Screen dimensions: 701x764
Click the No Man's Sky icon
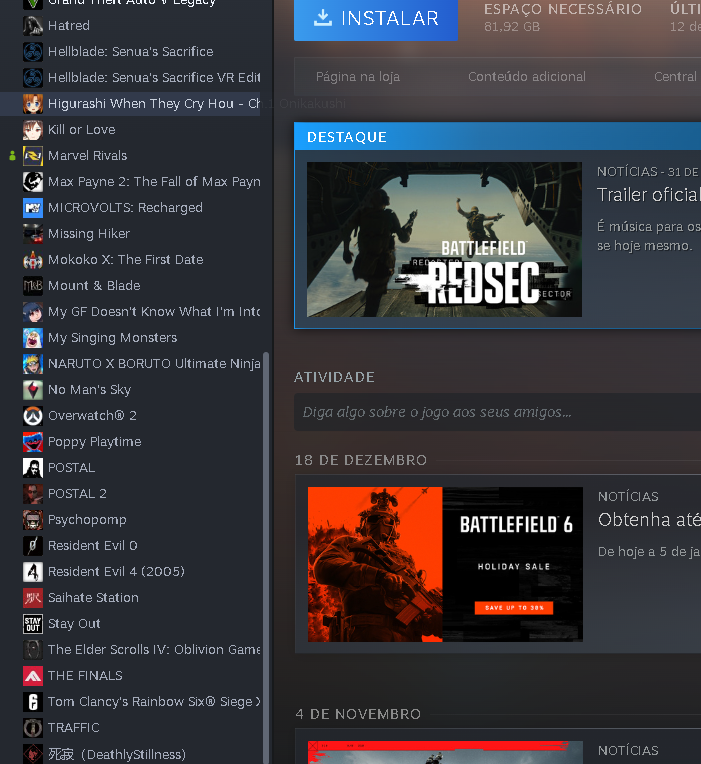[x=32, y=389]
